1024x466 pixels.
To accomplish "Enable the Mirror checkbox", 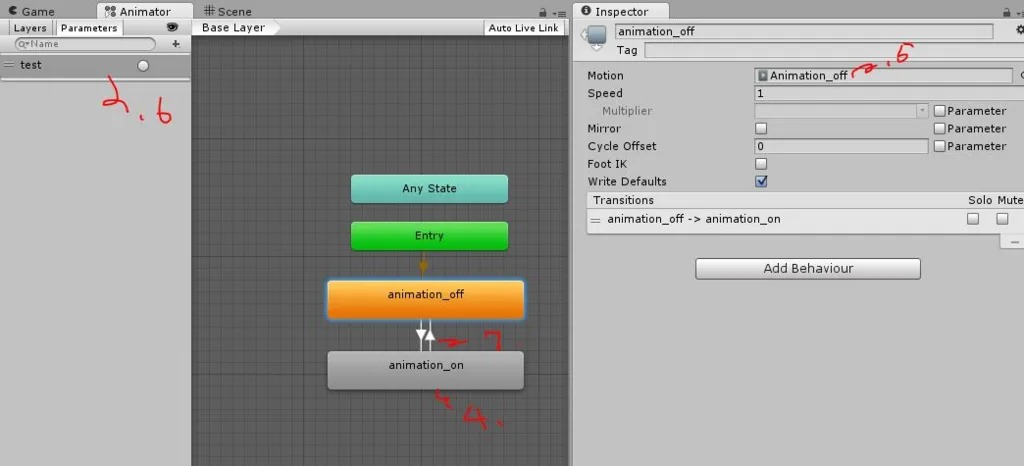I will click(x=761, y=129).
